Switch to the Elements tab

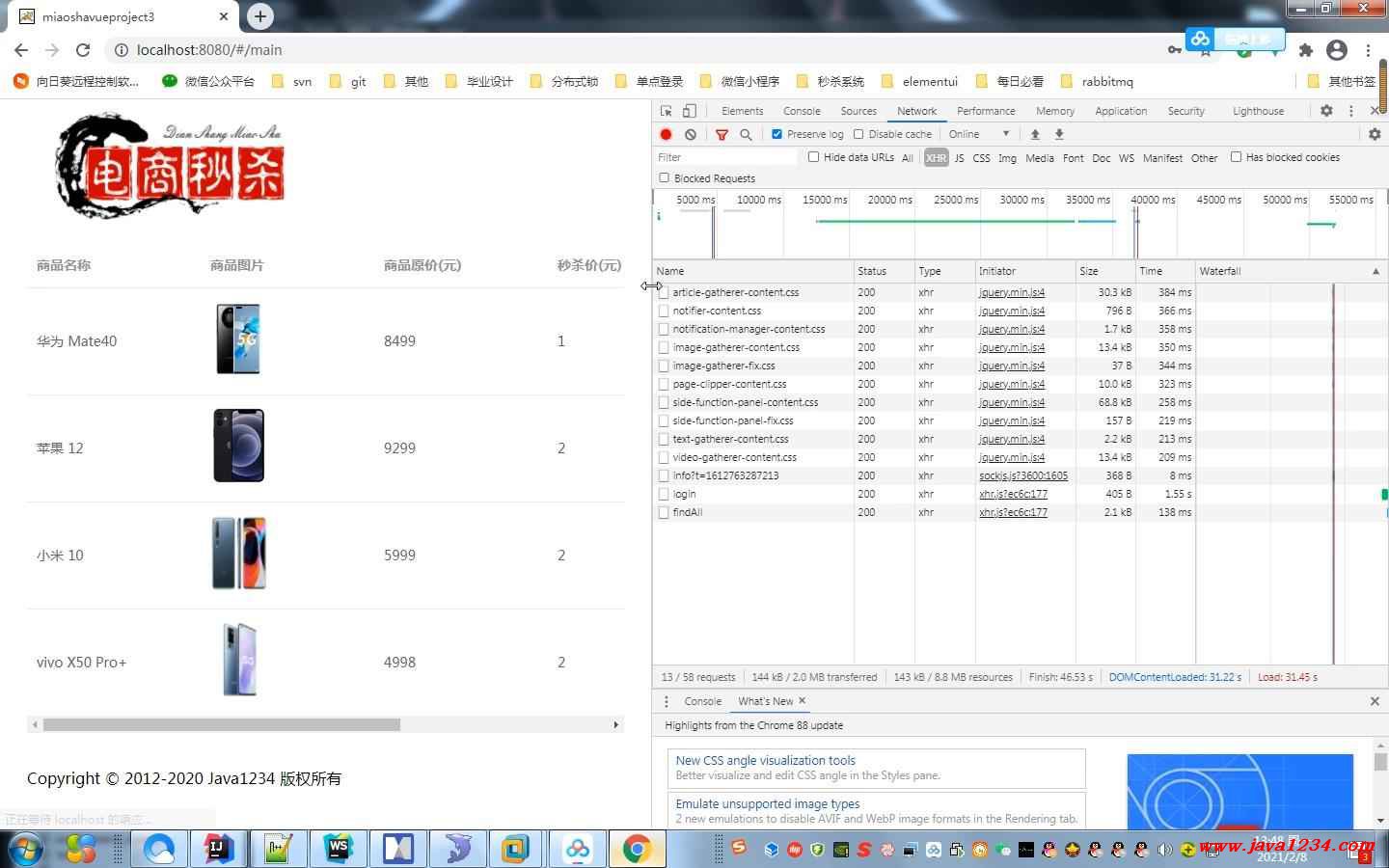pyautogui.click(x=742, y=111)
